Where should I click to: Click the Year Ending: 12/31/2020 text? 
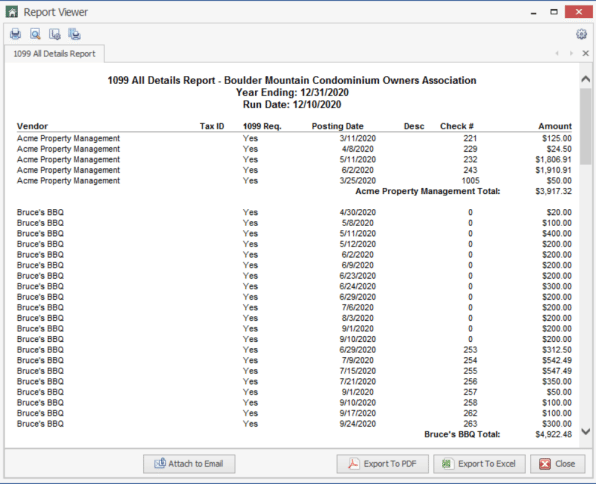tap(292, 93)
